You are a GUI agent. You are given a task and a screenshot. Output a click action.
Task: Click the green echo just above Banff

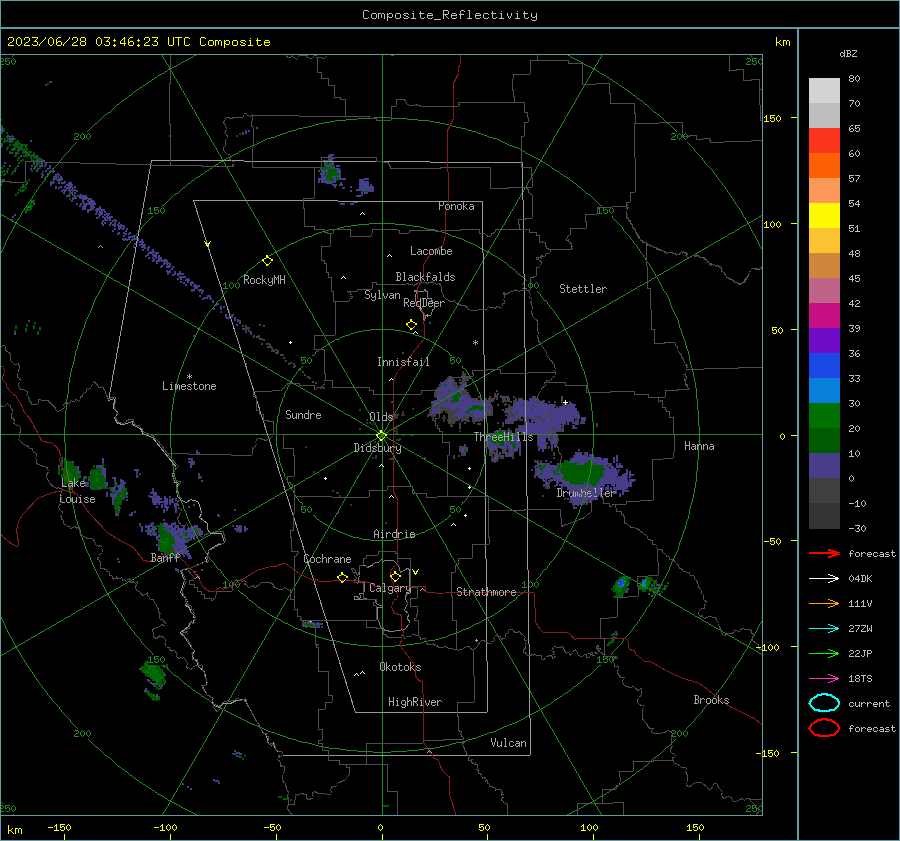[167, 539]
